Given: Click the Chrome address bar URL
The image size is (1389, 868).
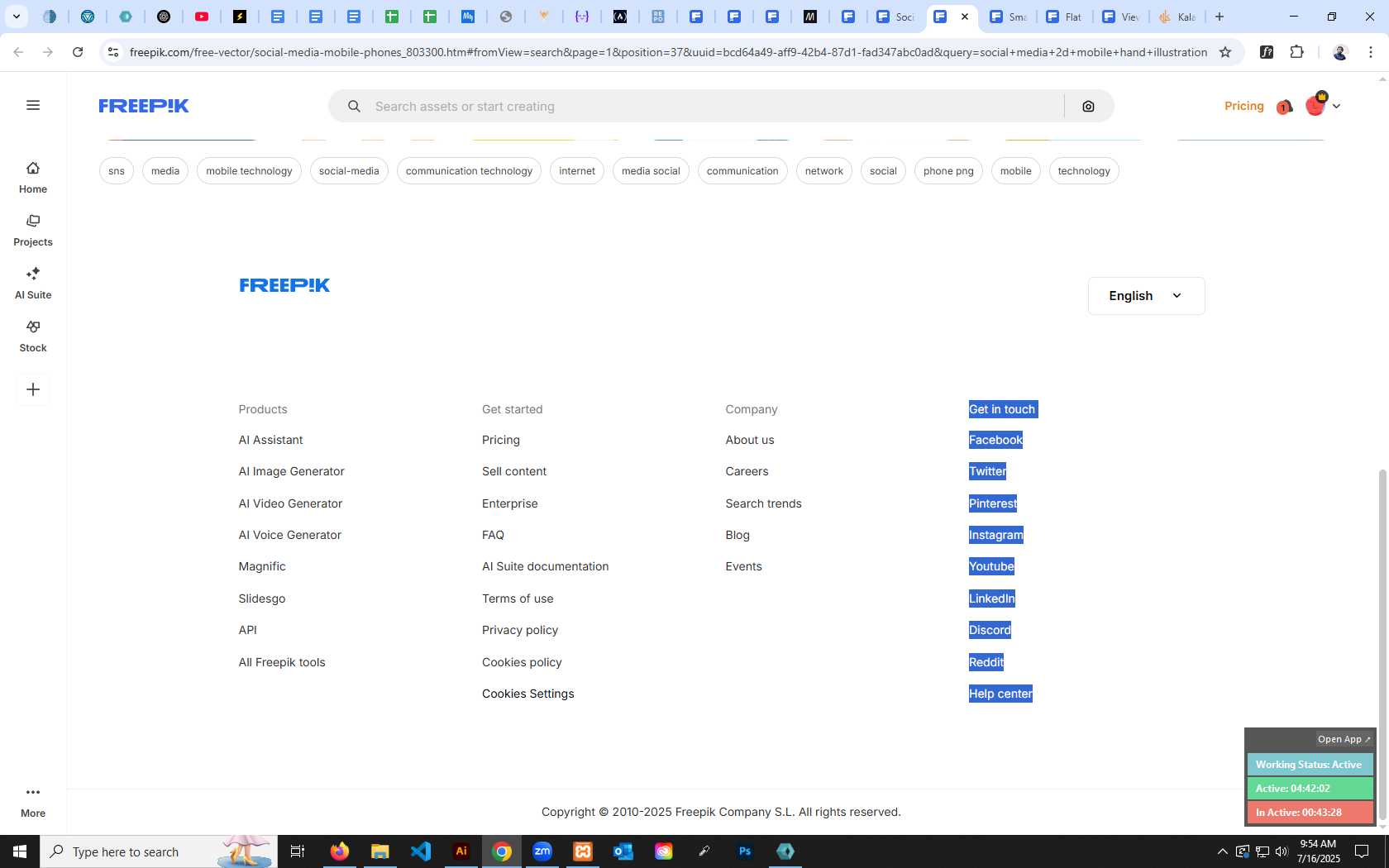Looking at the screenshot, I should pyautogui.click(x=668, y=52).
